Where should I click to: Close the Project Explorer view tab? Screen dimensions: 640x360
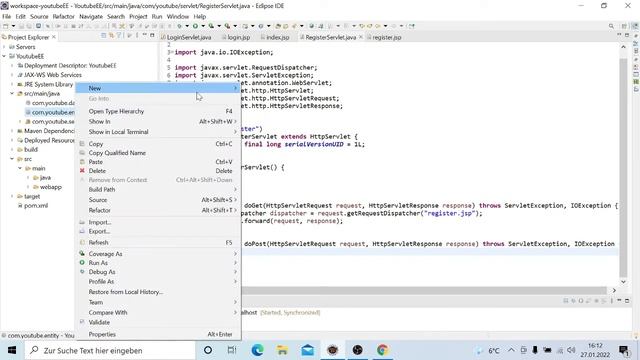[x=54, y=37]
